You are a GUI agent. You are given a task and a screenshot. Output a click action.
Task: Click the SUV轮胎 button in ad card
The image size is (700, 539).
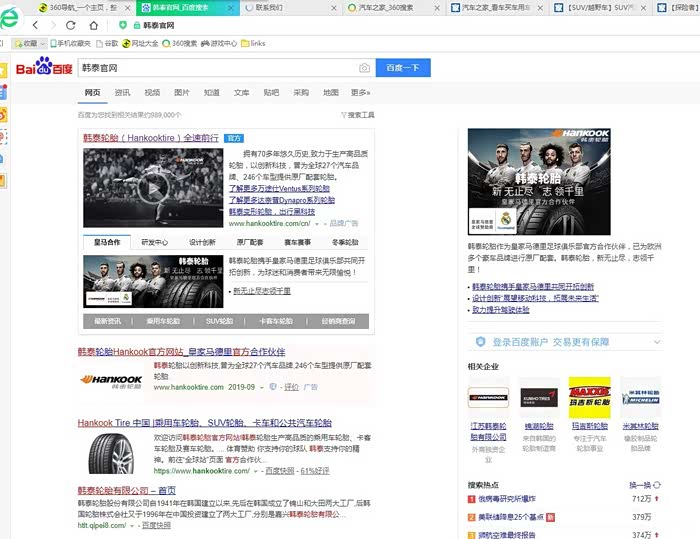click(220, 321)
